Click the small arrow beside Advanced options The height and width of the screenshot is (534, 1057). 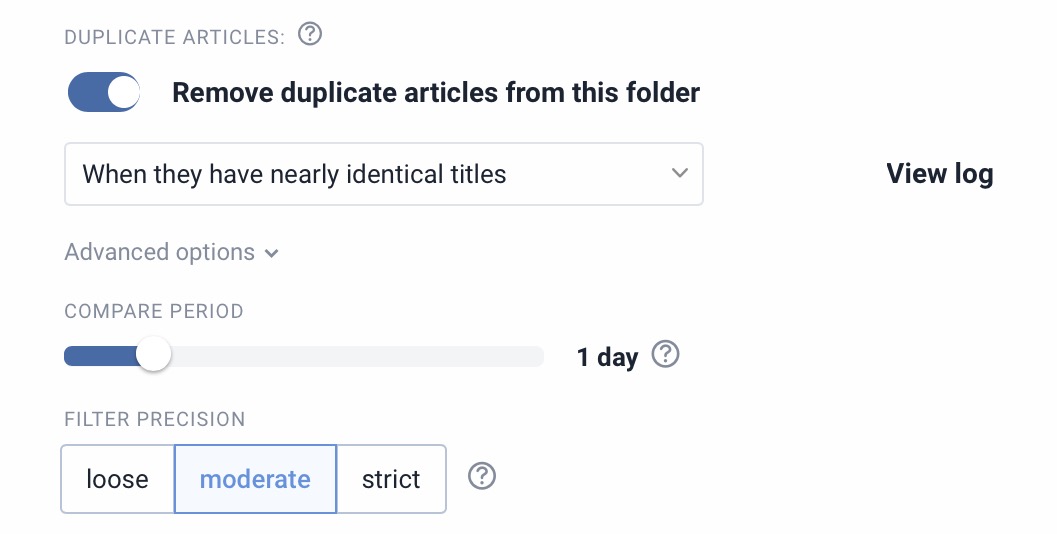272,254
